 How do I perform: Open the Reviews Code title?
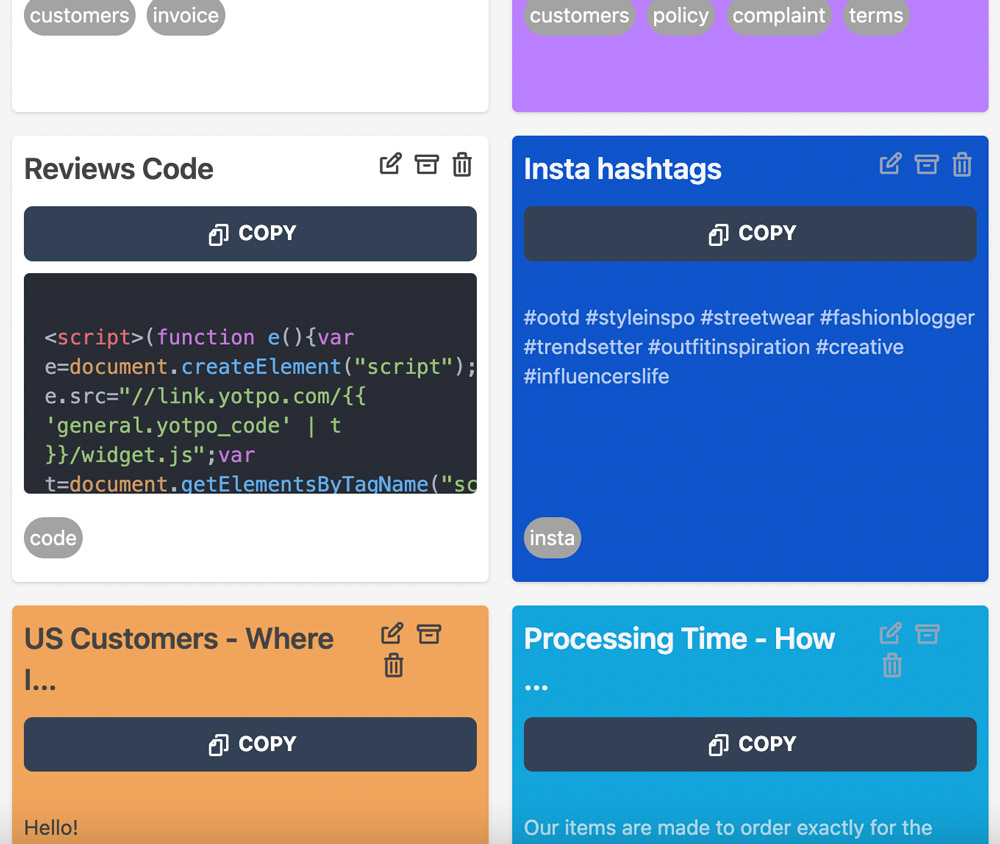click(x=119, y=169)
